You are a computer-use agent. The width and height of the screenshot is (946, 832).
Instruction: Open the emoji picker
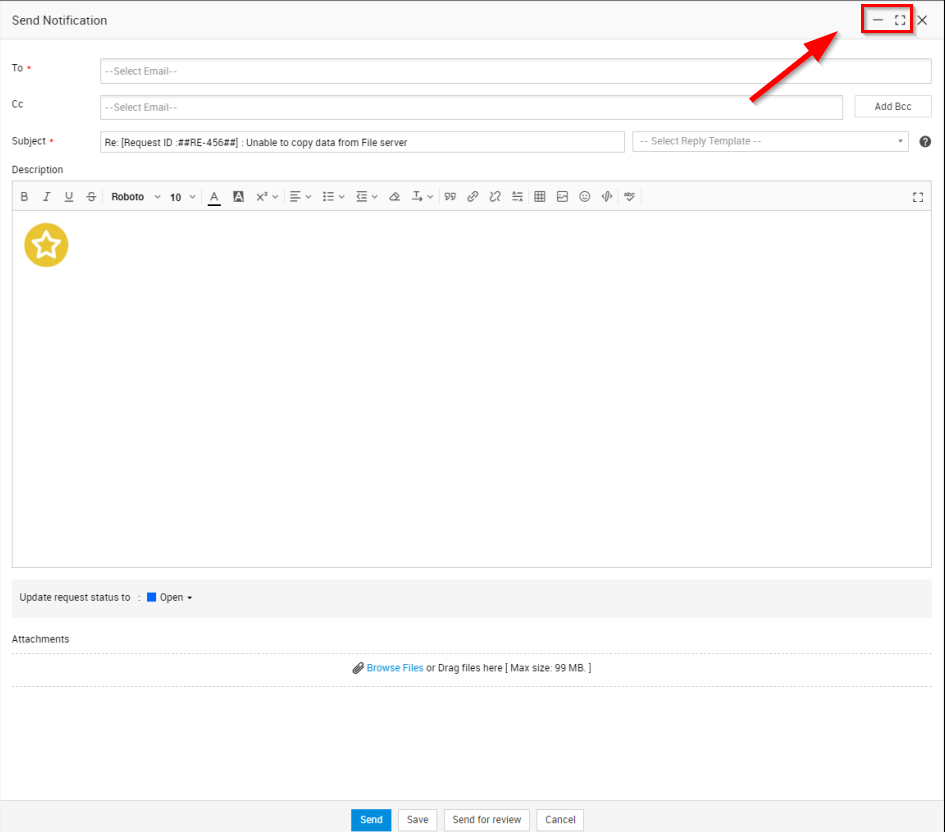(x=584, y=196)
